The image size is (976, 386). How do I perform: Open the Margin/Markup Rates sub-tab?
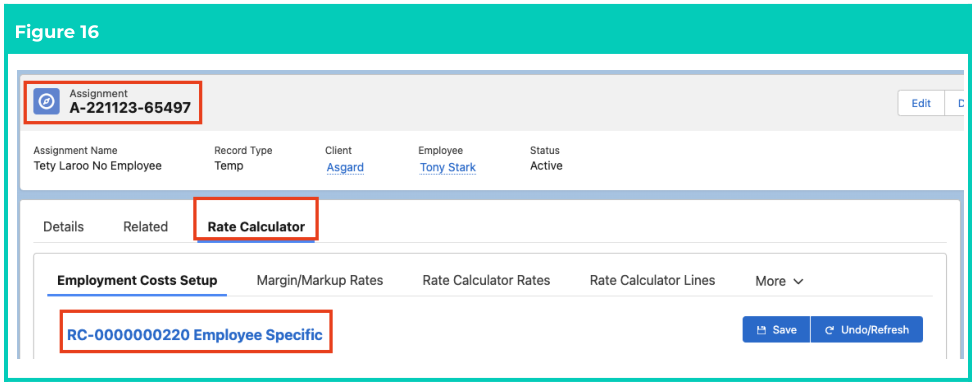(320, 280)
